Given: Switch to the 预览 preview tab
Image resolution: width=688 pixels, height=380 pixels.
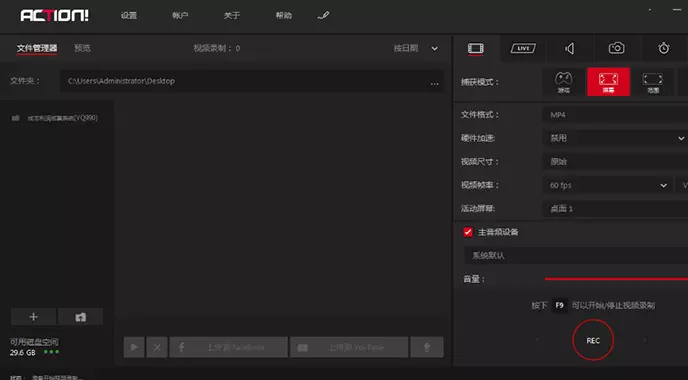Looking at the screenshot, I should click(x=82, y=48).
